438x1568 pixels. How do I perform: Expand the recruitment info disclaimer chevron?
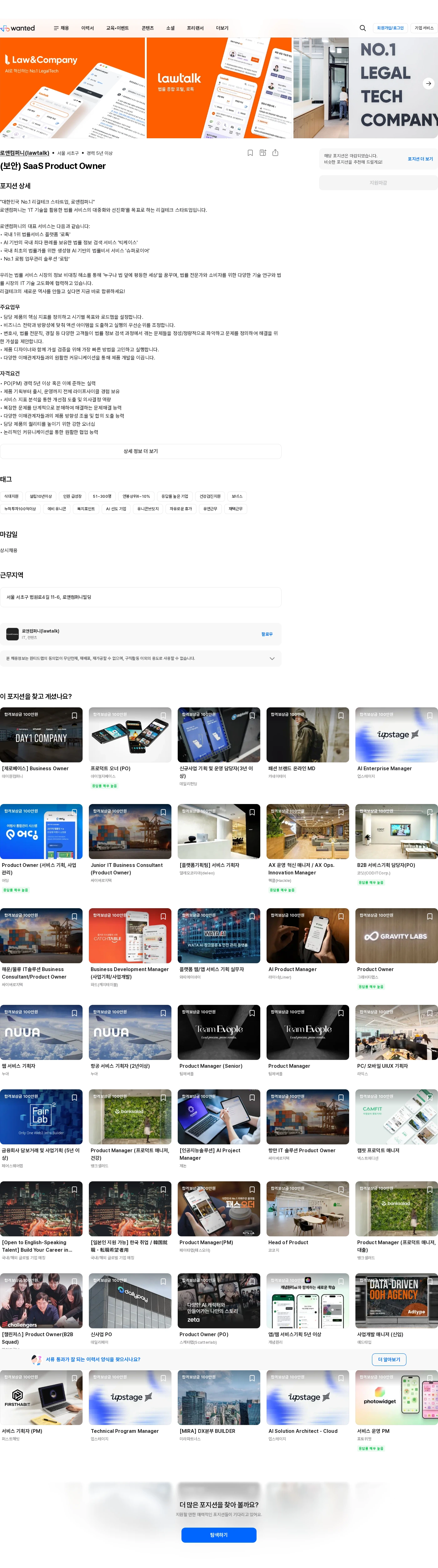pos(272,658)
